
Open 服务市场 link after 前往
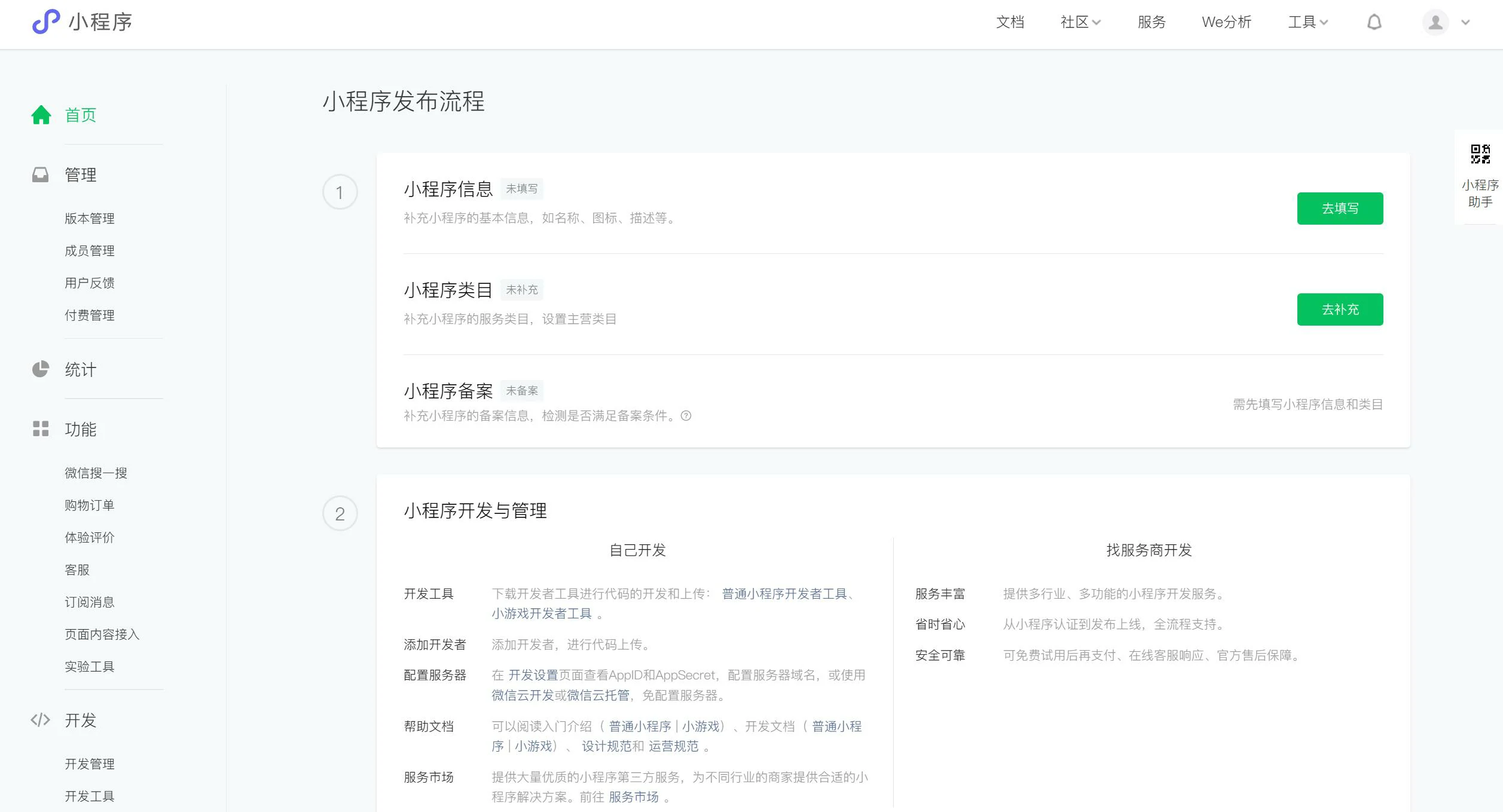634,796
